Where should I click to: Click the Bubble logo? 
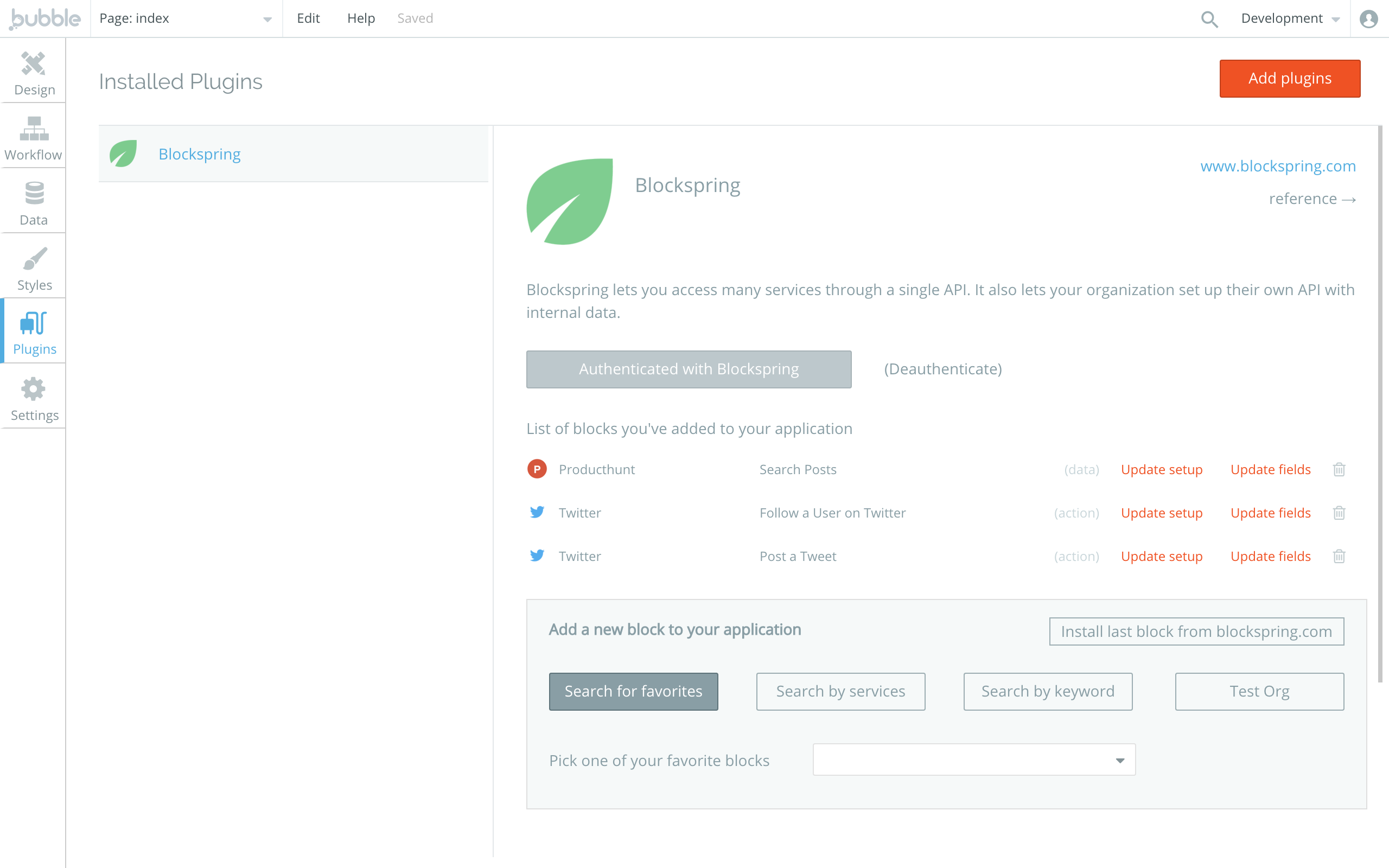pyautogui.click(x=45, y=18)
